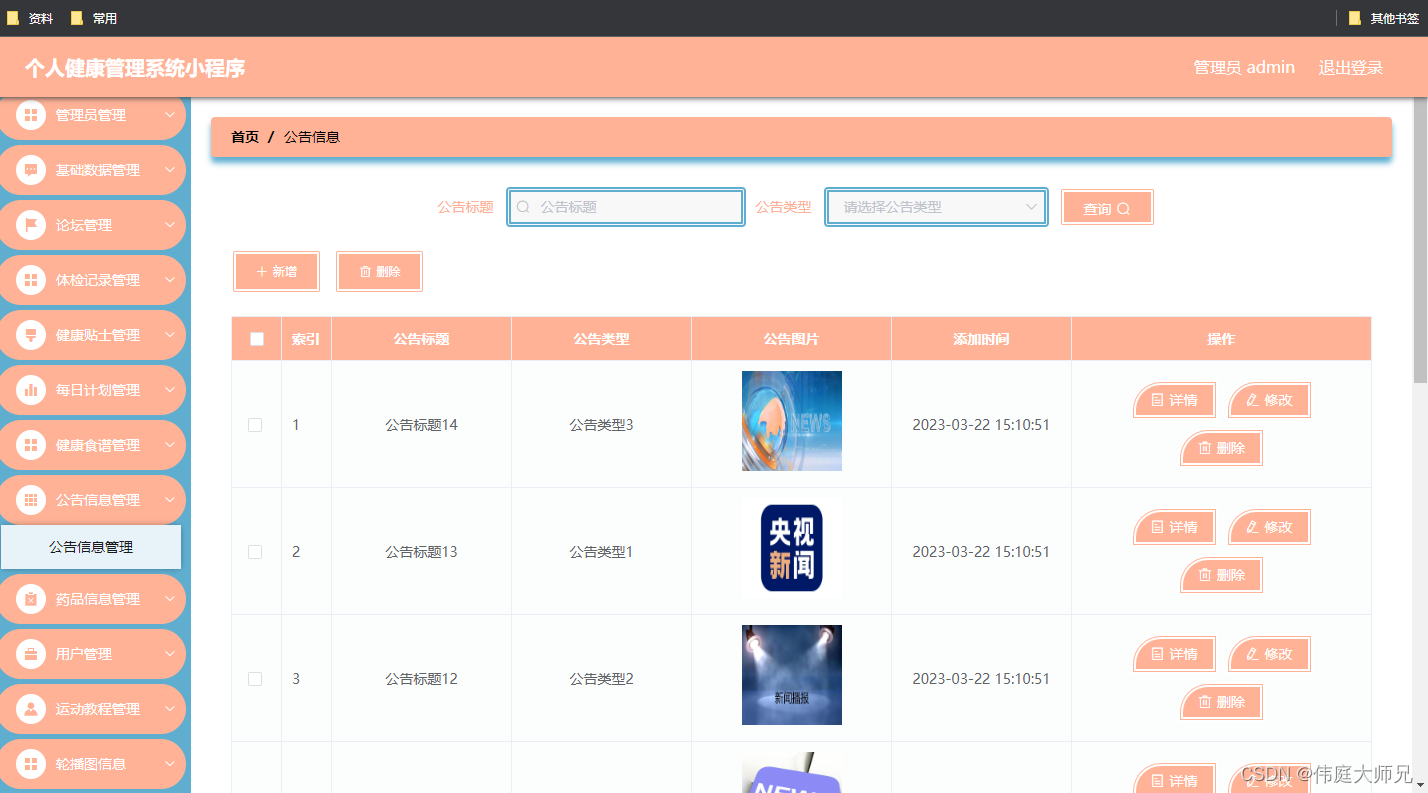The height and width of the screenshot is (793, 1428).
Task: Select the 每日计划管理 chart icon
Action: (x=30, y=390)
